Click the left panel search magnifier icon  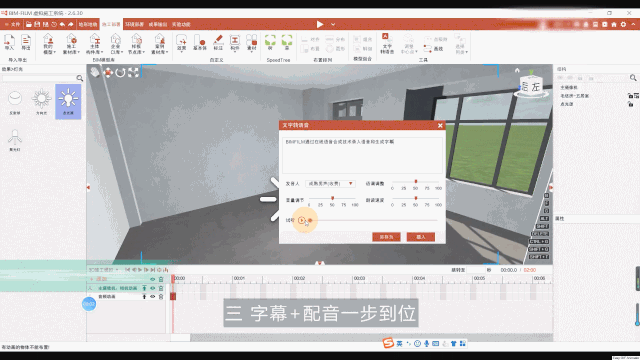click(80, 78)
